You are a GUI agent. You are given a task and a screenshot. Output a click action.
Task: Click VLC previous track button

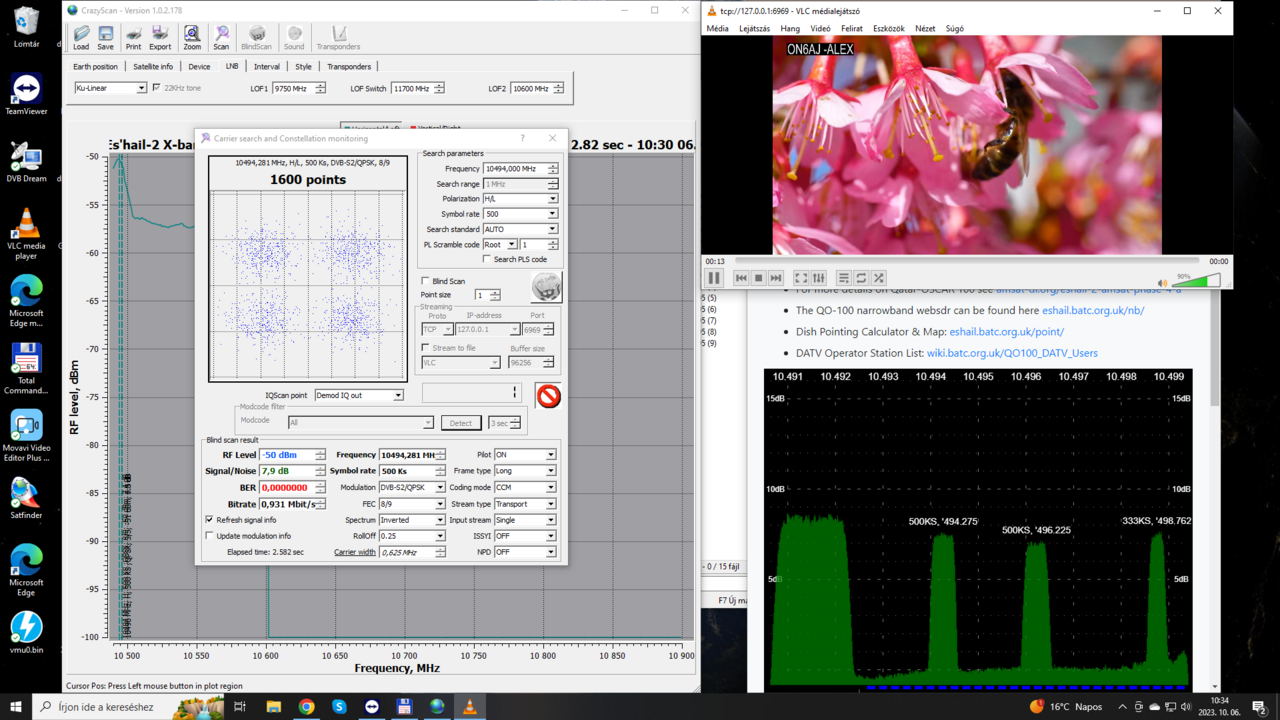pyautogui.click(x=741, y=278)
